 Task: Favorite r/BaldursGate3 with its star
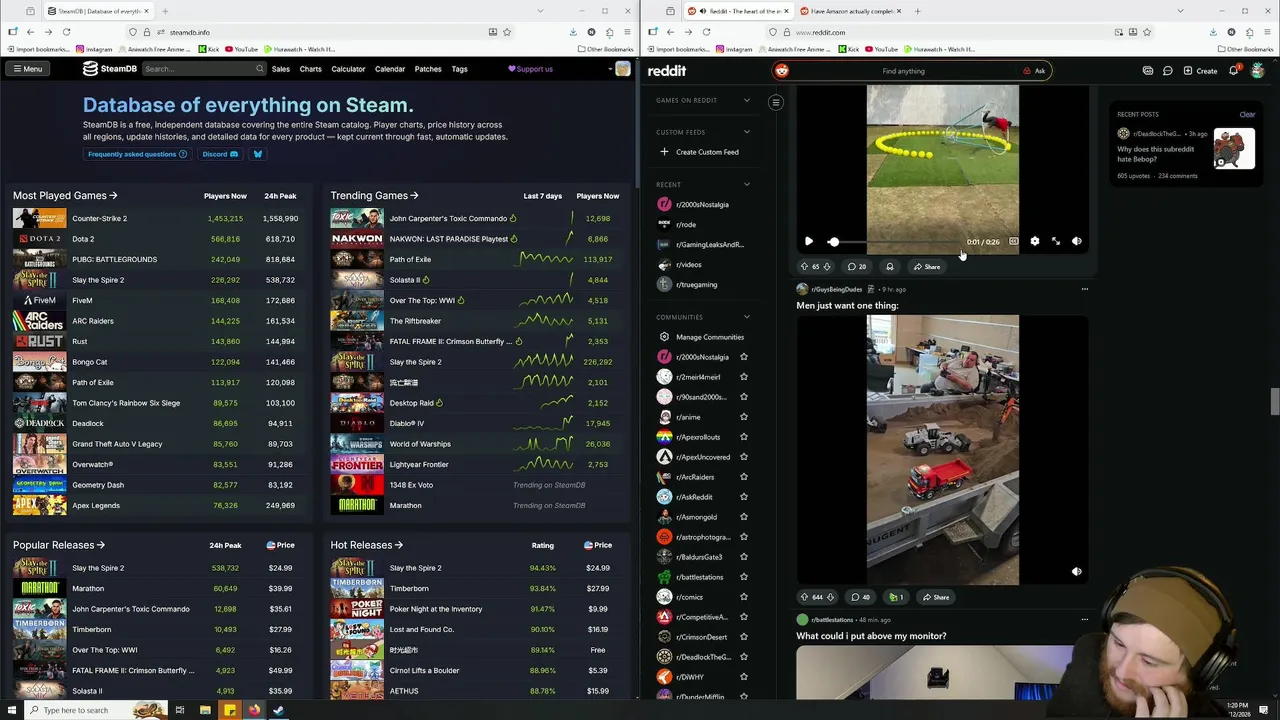pos(743,557)
